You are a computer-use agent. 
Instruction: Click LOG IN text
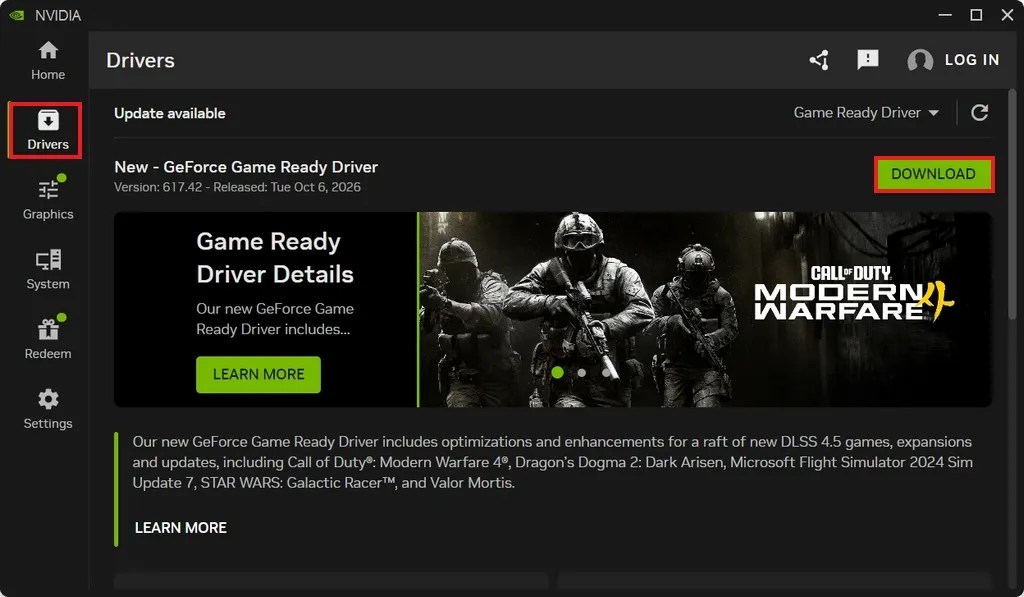(972, 60)
